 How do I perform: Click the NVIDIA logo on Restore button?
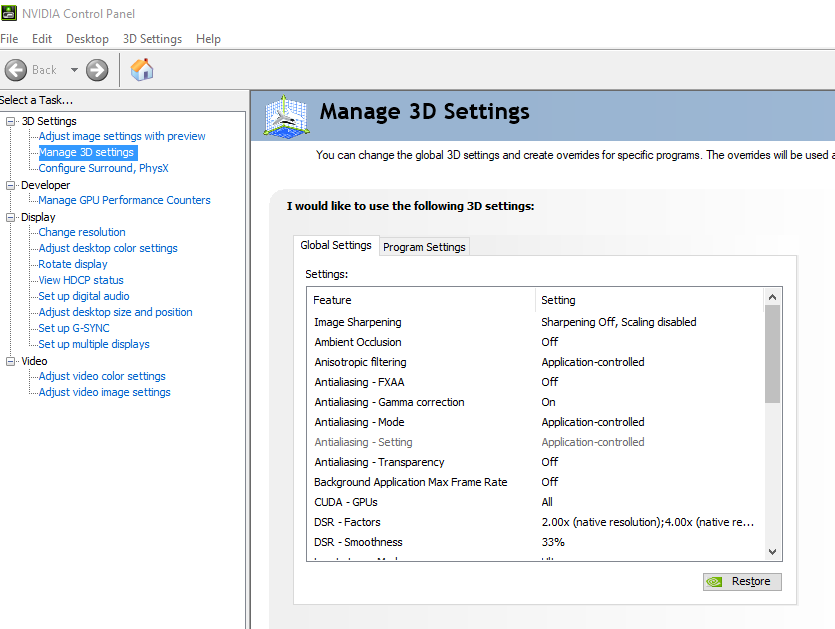(714, 582)
